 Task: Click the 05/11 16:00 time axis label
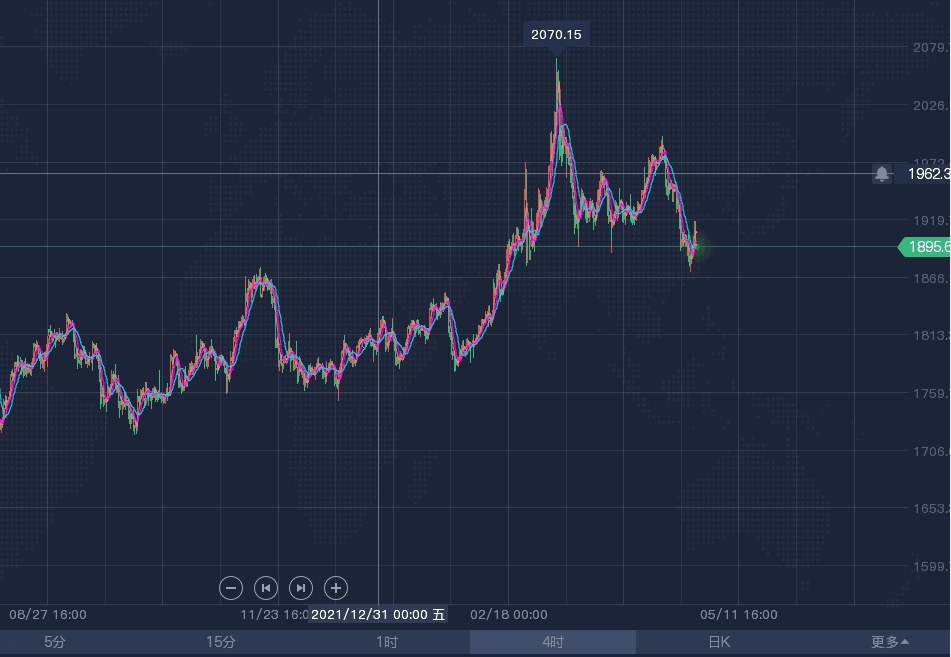coord(739,615)
